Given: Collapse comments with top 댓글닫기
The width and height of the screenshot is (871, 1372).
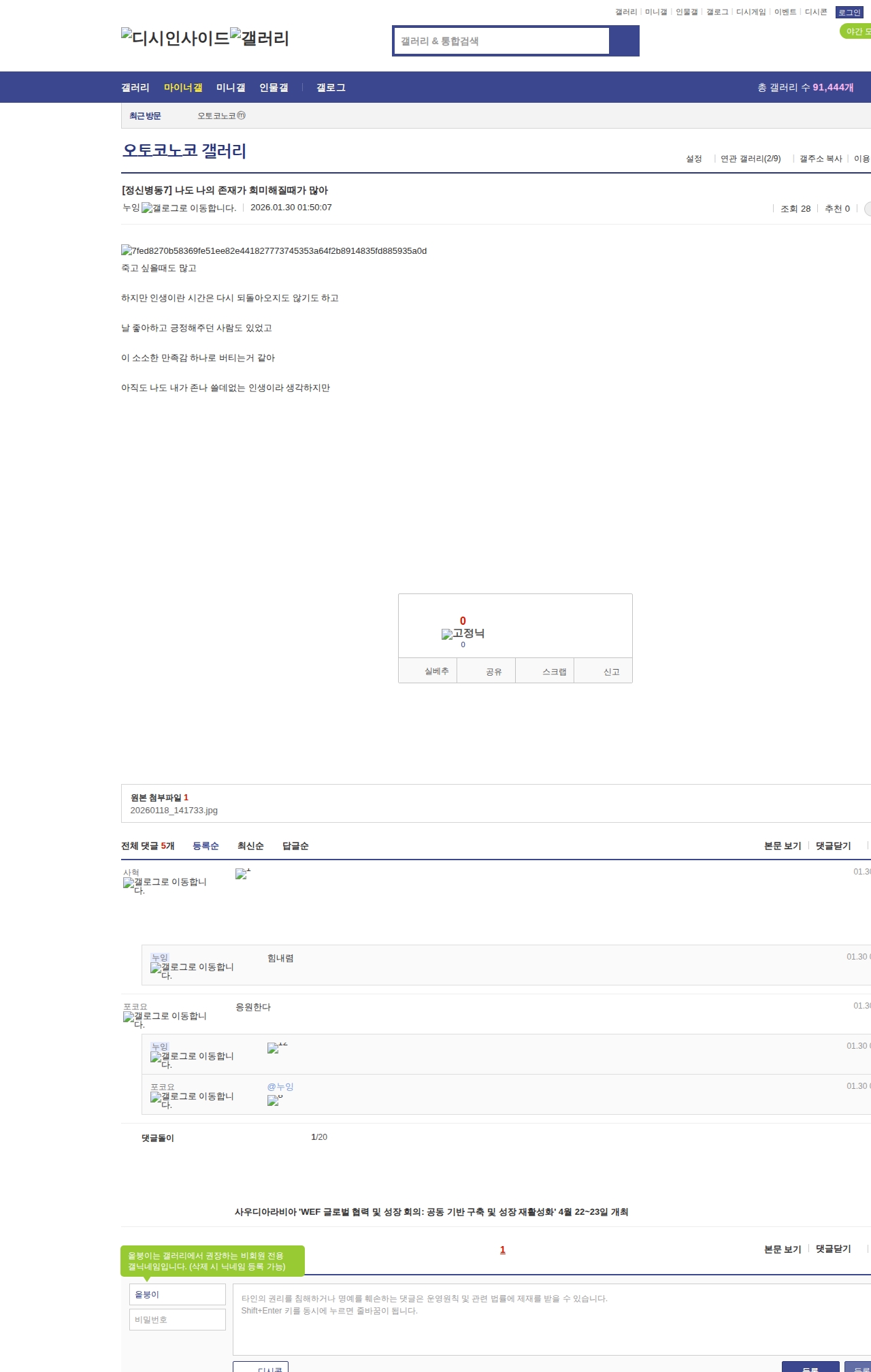Looking at the screenshot, I should 833,846.
